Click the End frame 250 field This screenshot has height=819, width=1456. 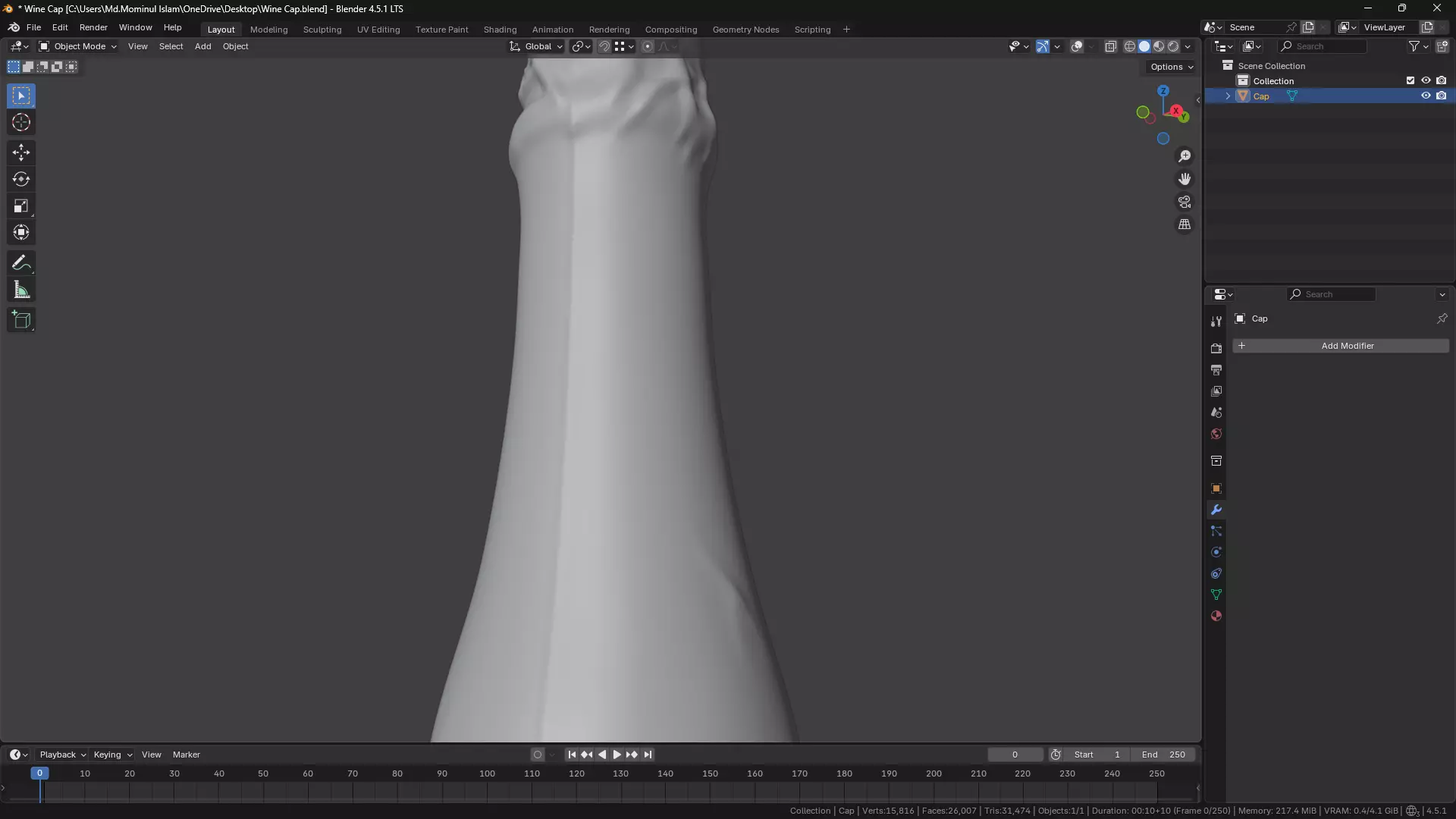pos(1163,755)
